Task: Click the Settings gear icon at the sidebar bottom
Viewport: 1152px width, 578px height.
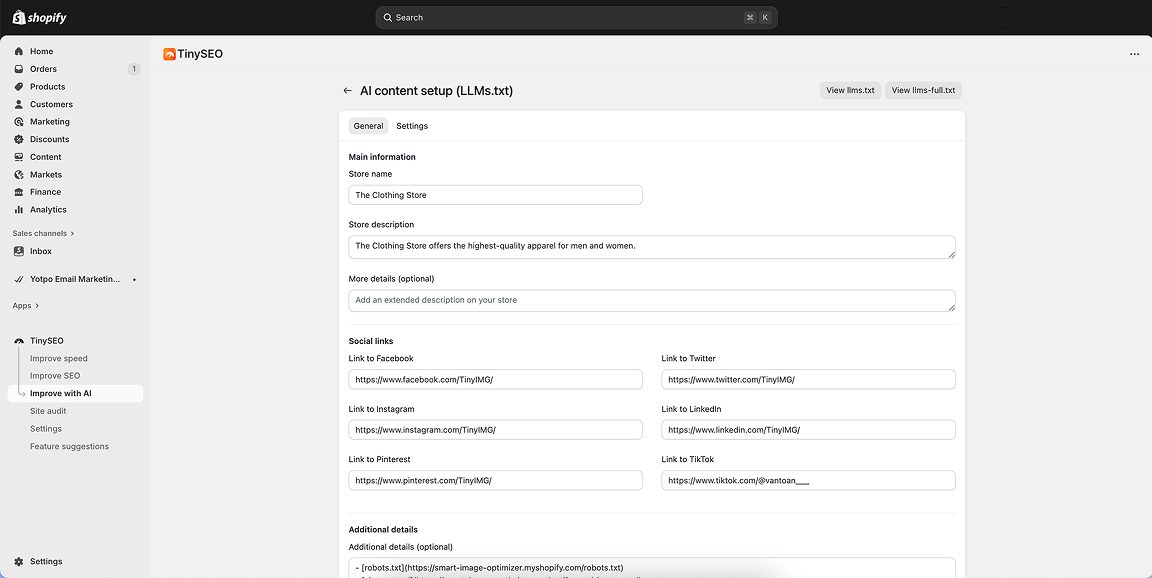Action: point(19,561)
